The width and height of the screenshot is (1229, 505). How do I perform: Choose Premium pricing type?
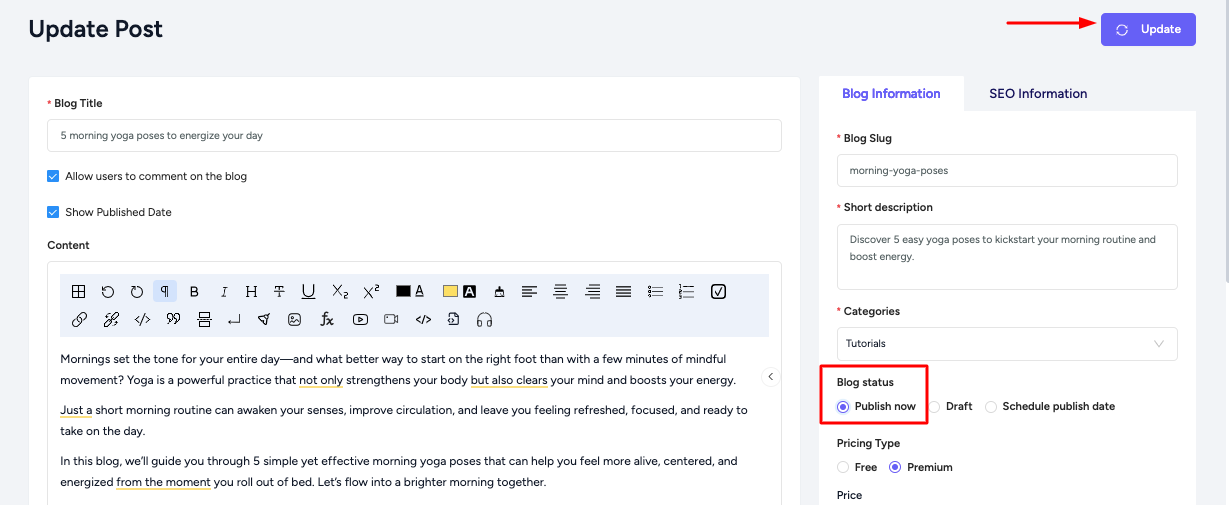[x=895, y=467]
